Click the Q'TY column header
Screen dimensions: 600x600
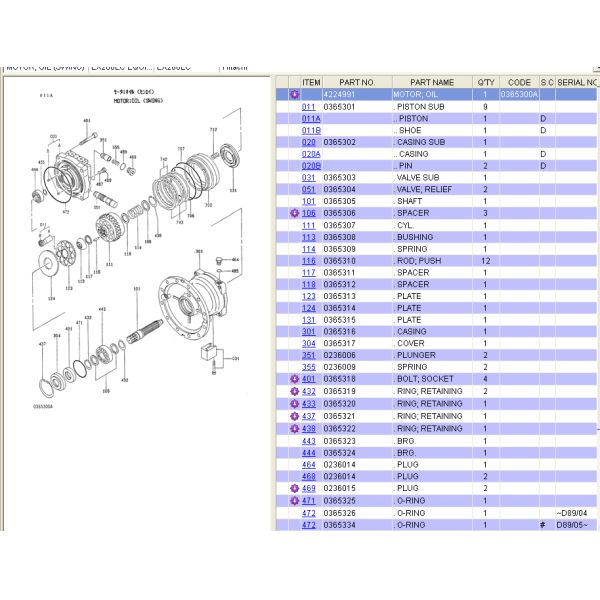point(486,82)
